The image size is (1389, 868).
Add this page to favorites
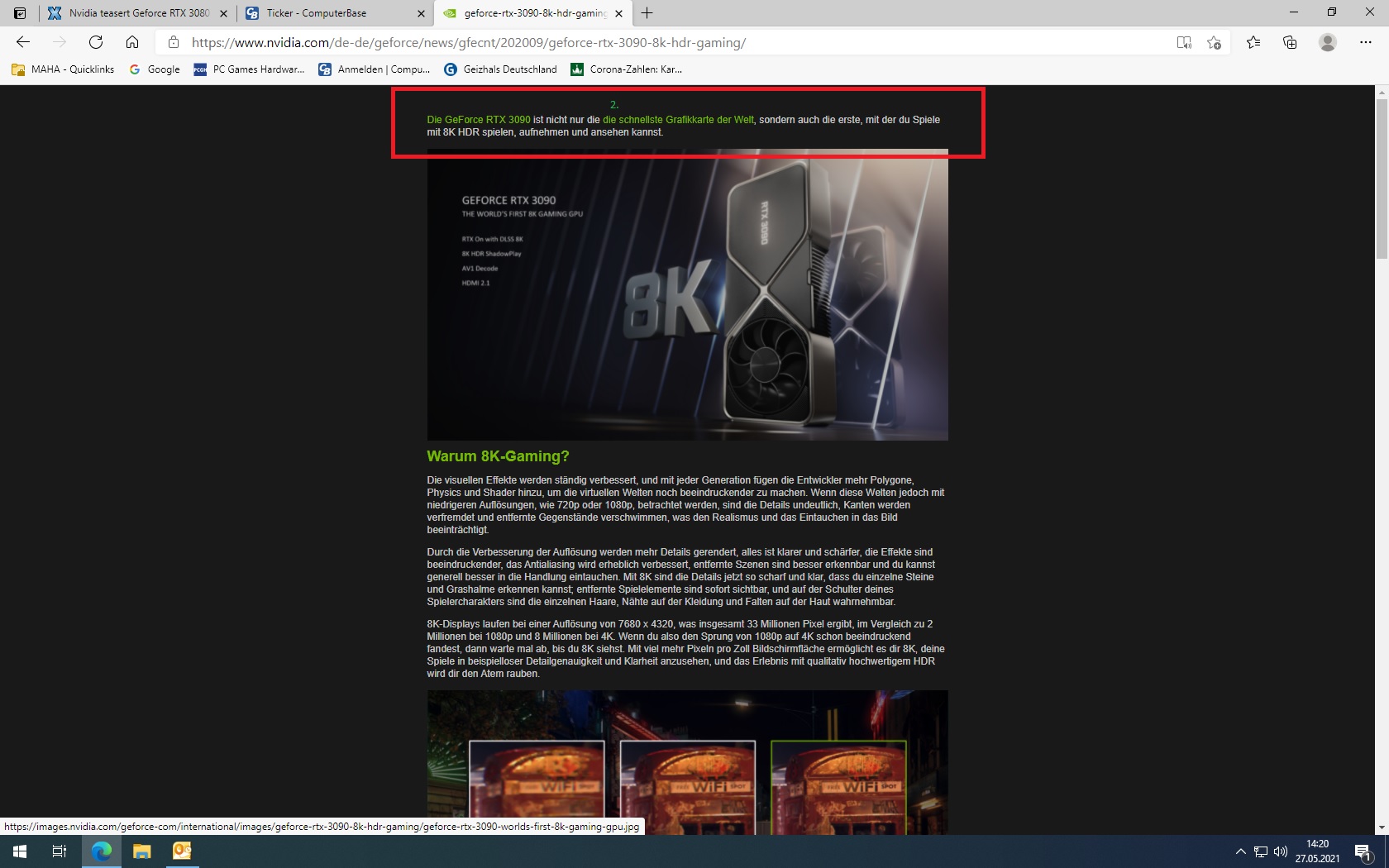[1214, 43]
